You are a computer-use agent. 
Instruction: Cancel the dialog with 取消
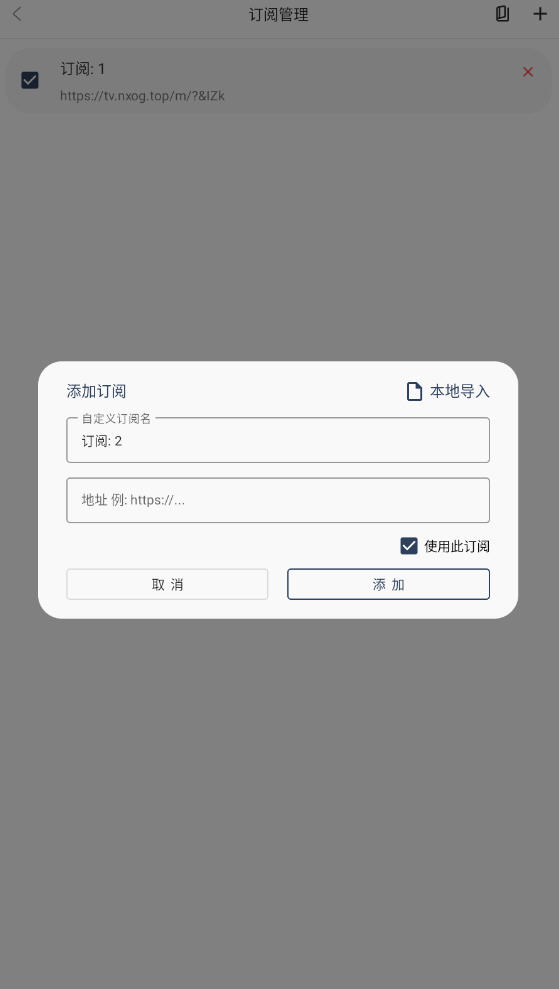point(167,584)
